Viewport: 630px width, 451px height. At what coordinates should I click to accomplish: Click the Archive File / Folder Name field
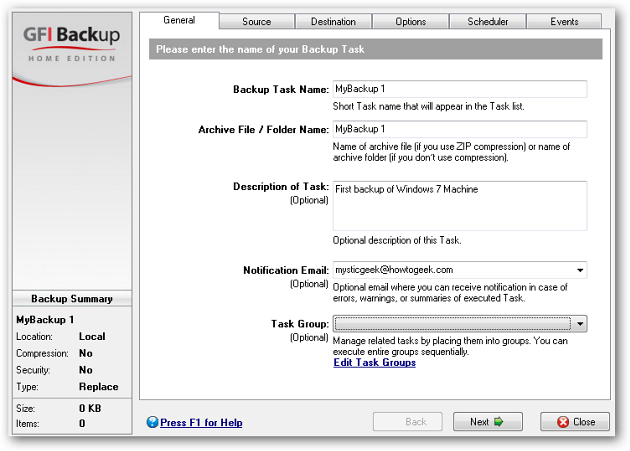click(x=460, y=129)
